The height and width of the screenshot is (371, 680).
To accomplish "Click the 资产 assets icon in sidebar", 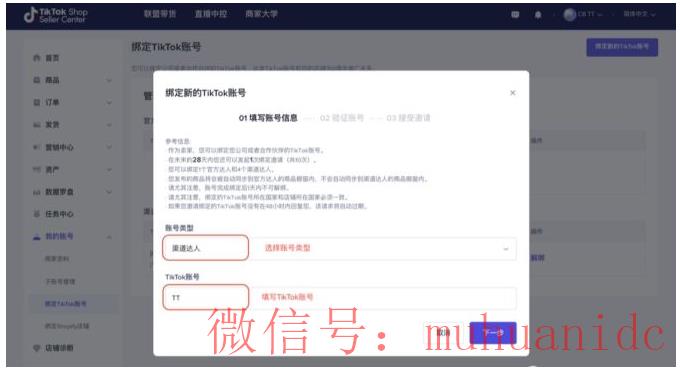I will [x=37, y=170].
